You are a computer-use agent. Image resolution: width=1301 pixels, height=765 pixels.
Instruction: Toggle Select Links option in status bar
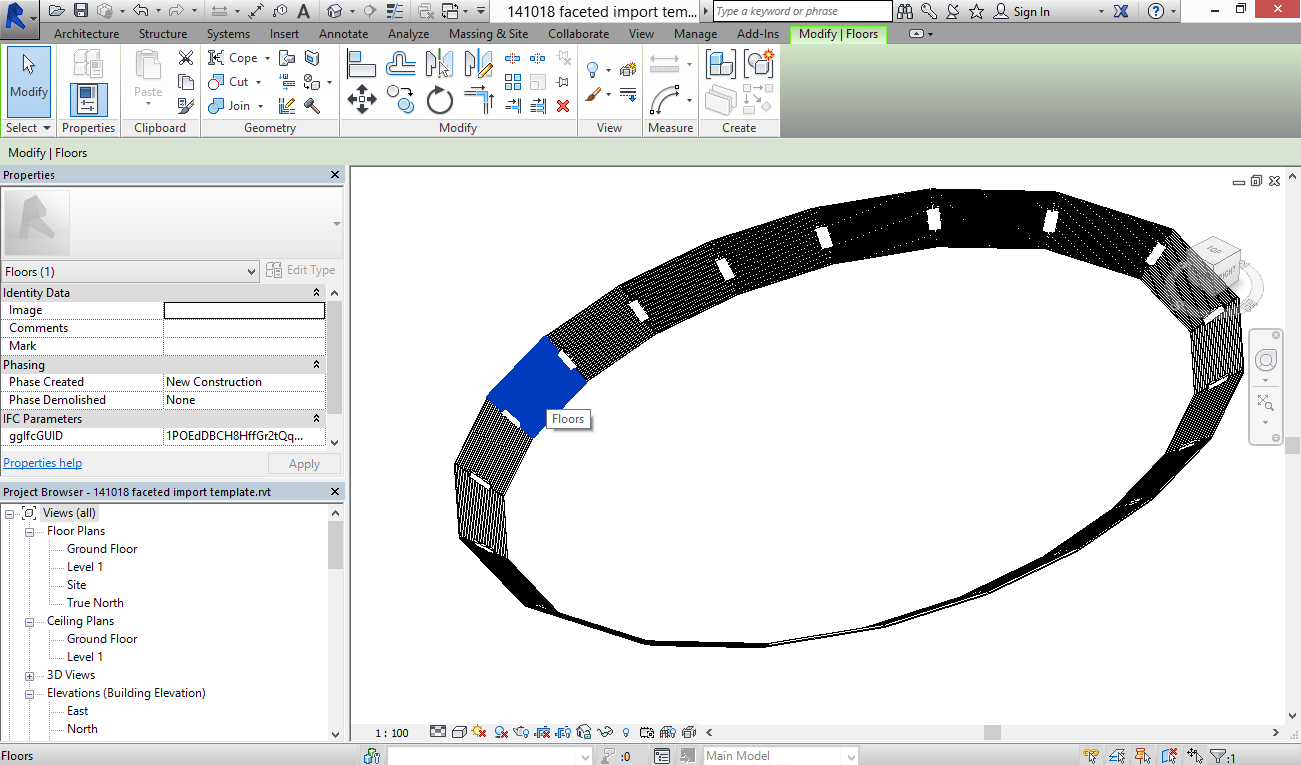pos(1091,756)
